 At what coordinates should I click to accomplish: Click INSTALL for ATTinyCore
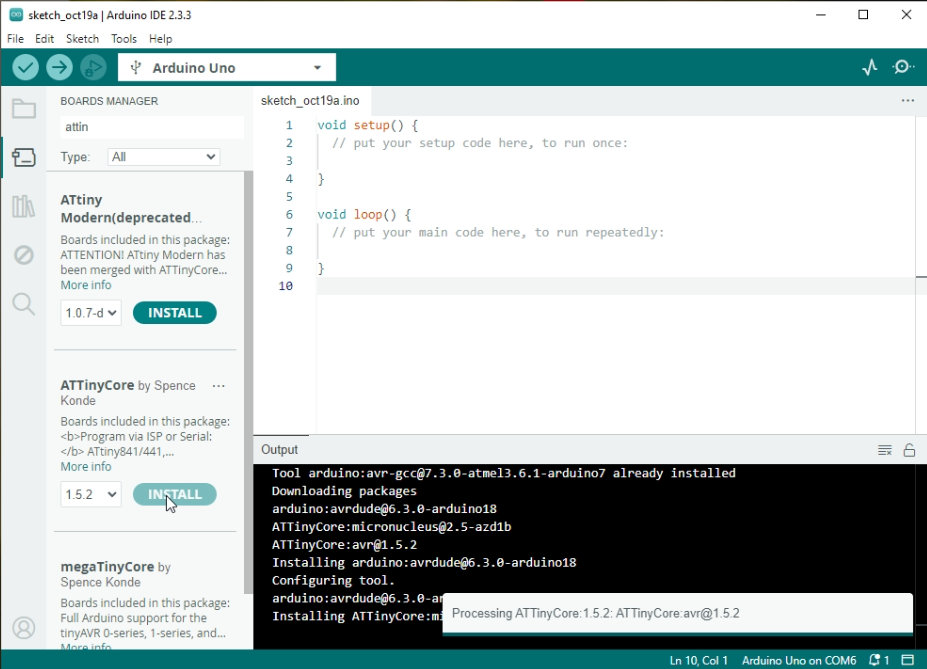[174, 494]
